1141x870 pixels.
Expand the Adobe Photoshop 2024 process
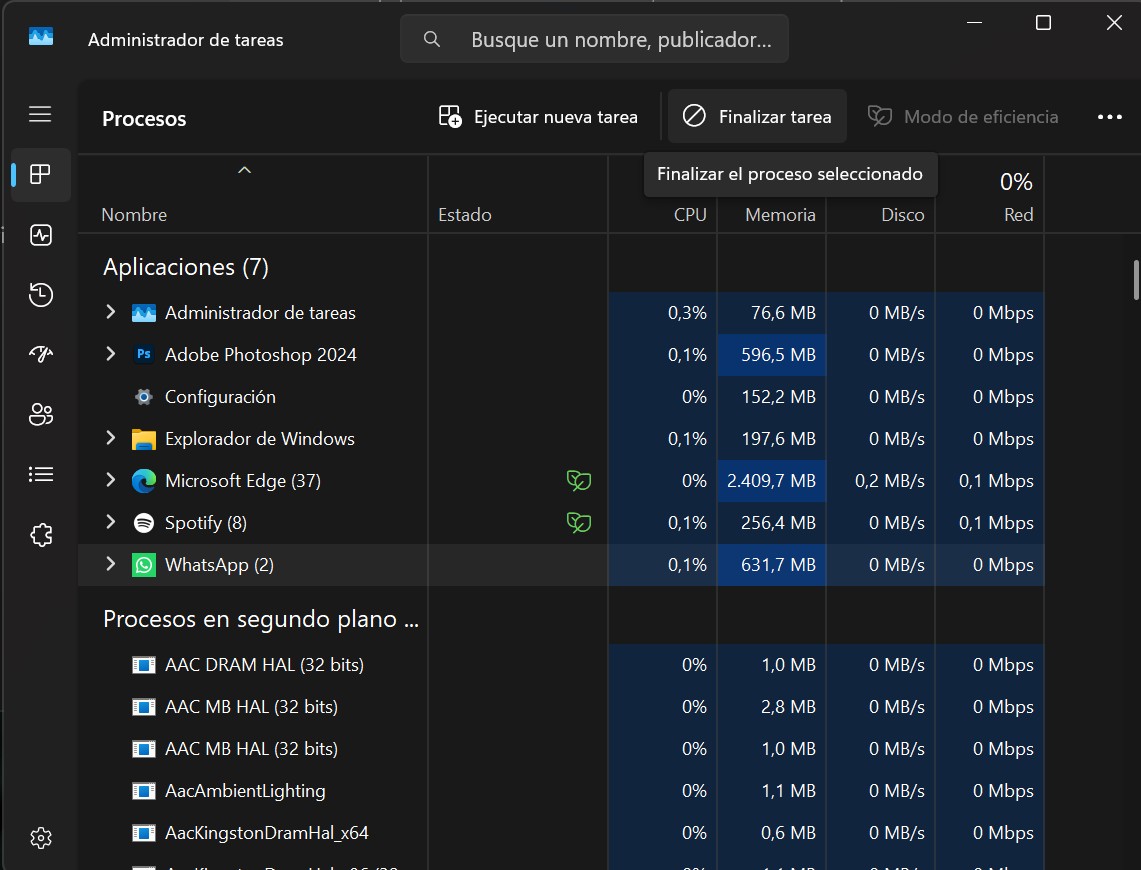pos(111,354)
